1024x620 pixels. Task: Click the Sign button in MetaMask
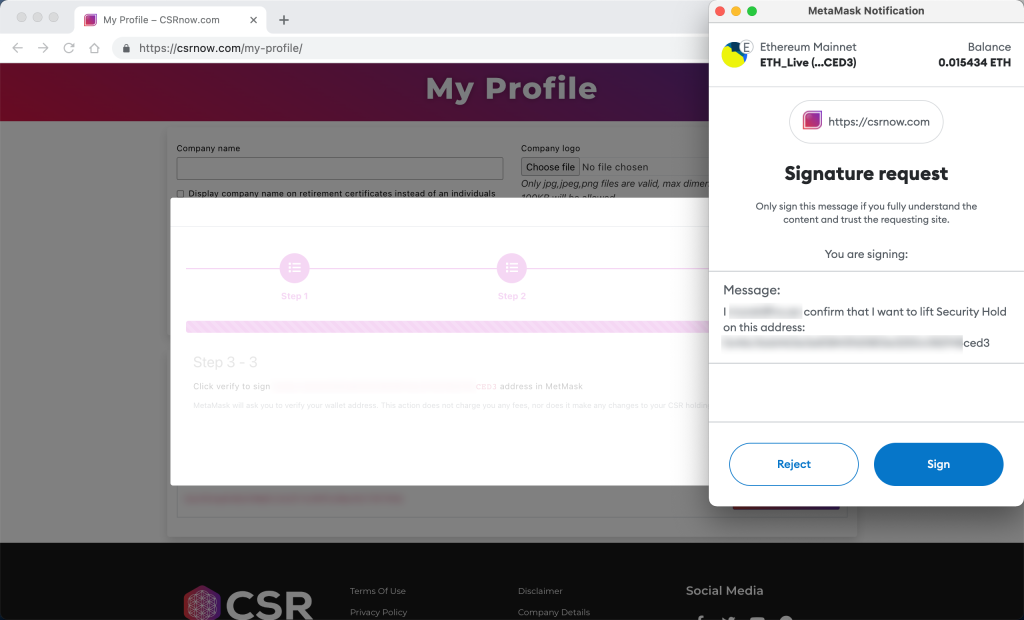coord(938,464)
